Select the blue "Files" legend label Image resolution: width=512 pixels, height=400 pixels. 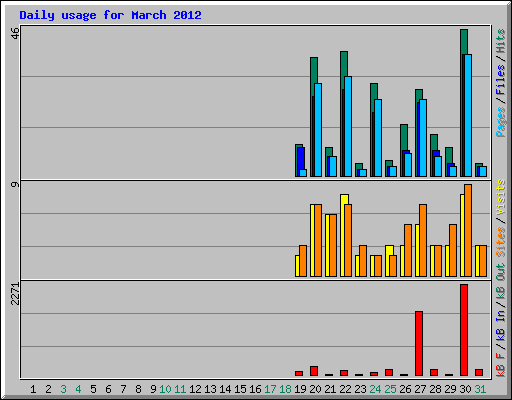[501, 80]
